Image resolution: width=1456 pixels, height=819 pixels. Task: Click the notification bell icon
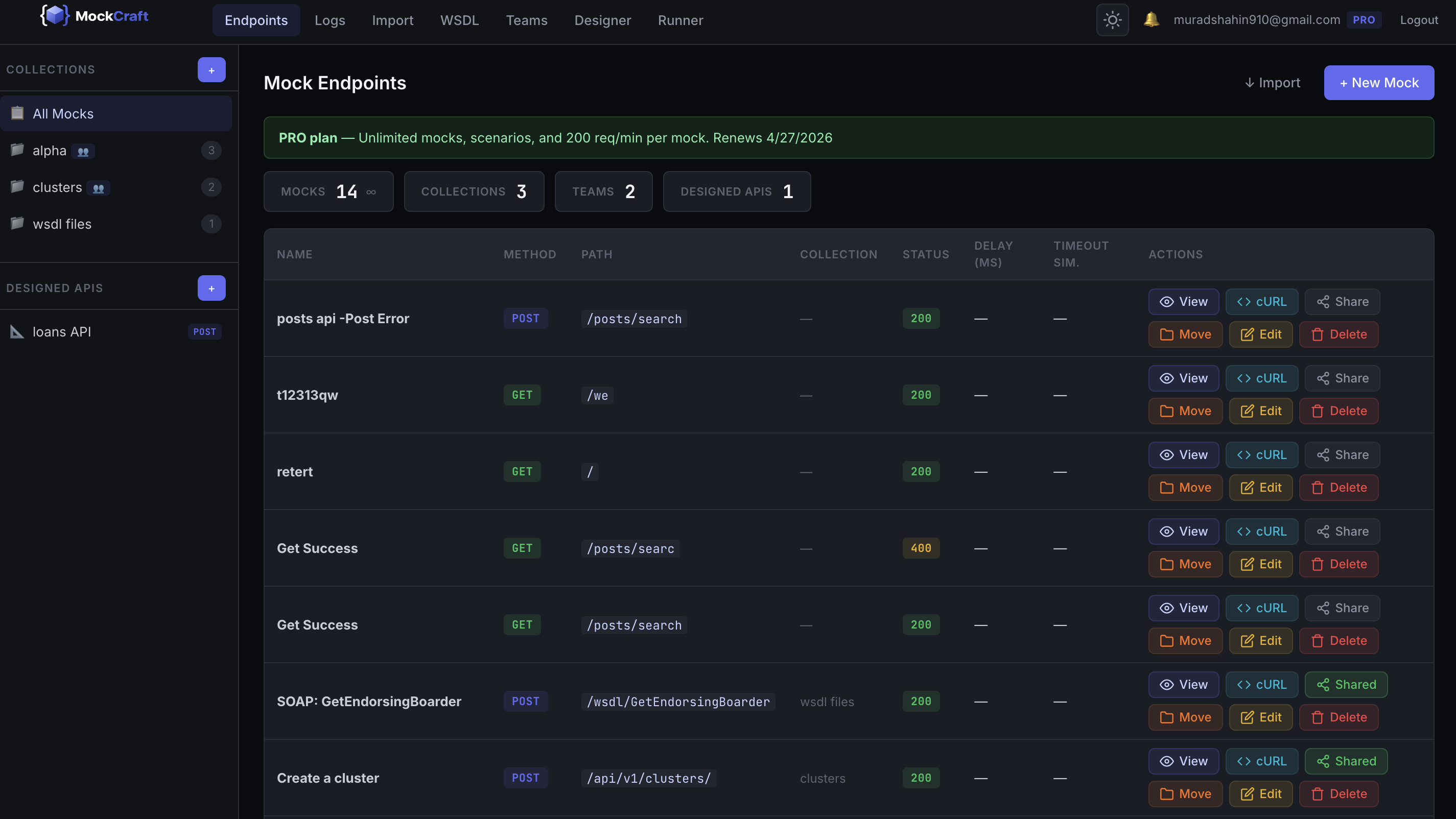click(x=1151, y=20)
